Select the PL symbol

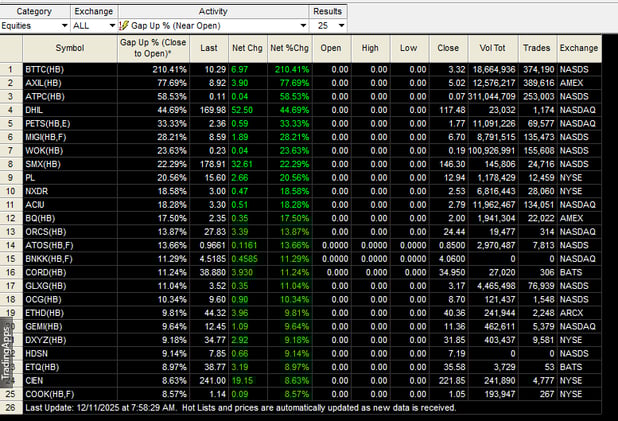click(30, 178)
